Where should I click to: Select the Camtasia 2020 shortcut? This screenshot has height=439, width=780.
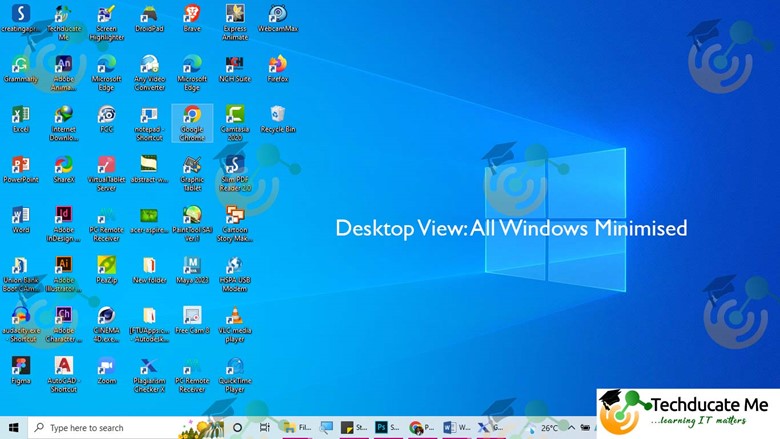click(235, 117)
